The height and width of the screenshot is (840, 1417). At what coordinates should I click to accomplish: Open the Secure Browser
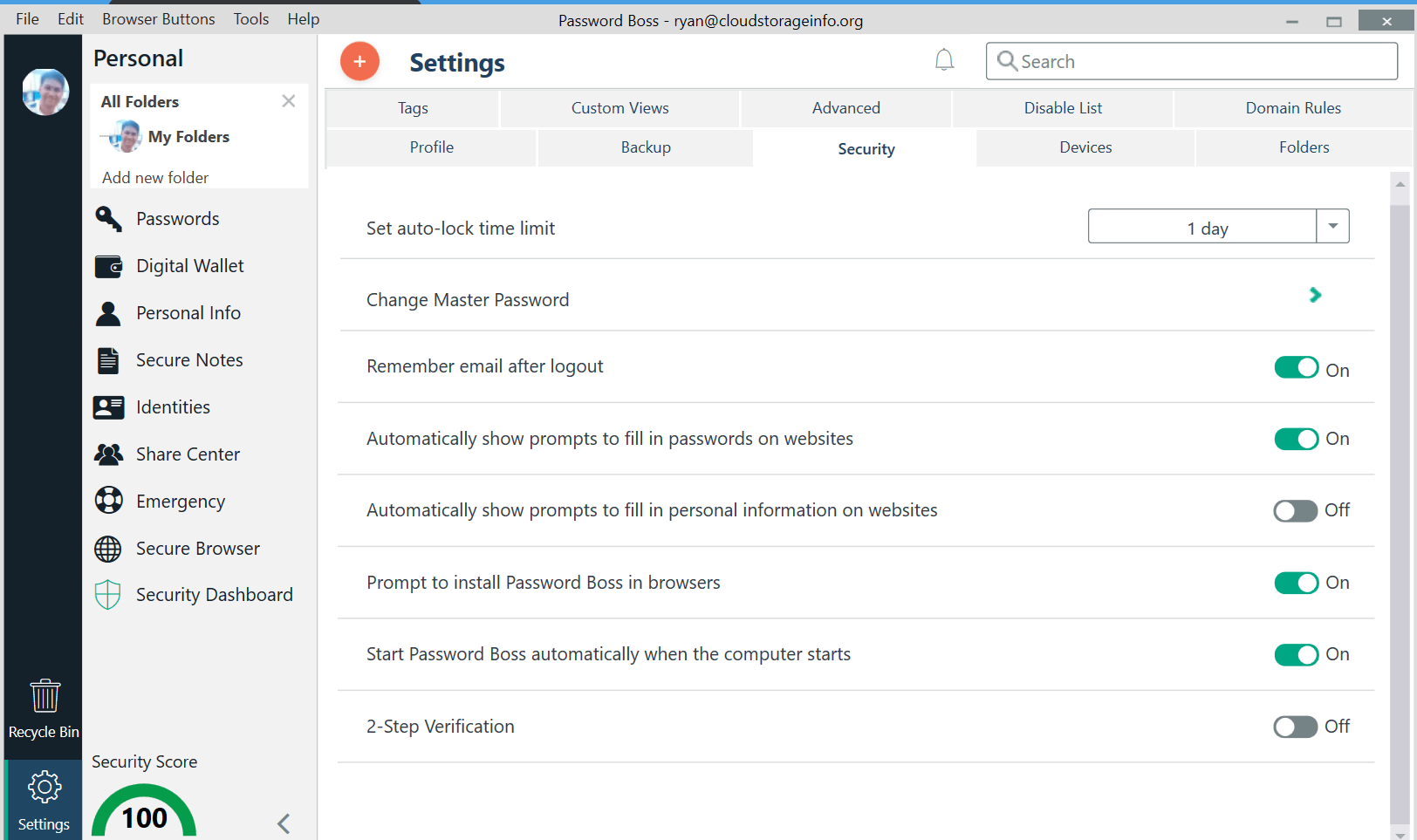(197, 548)
